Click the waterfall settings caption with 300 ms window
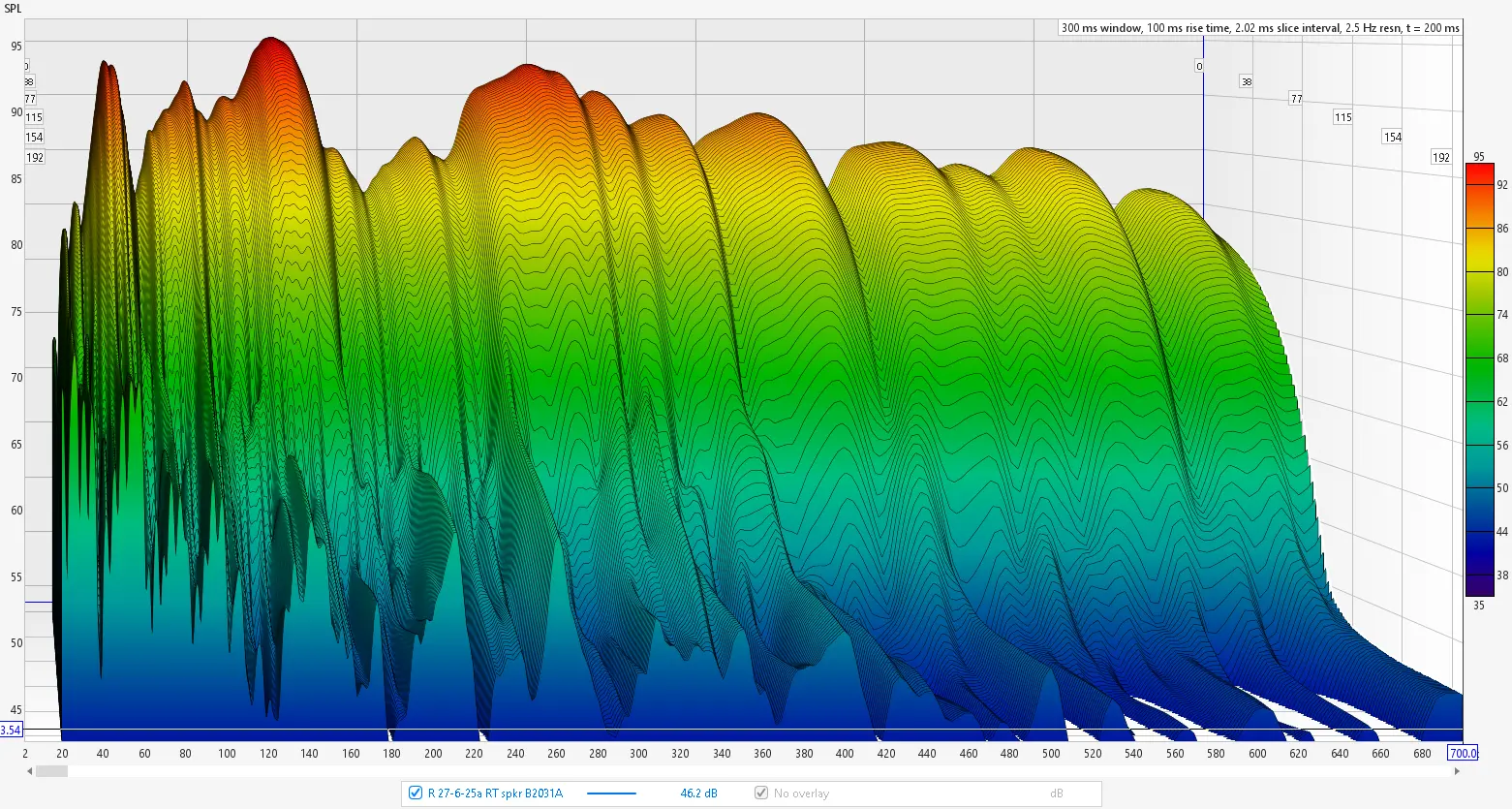1512x809 pixels. [x=1260, y=28]
